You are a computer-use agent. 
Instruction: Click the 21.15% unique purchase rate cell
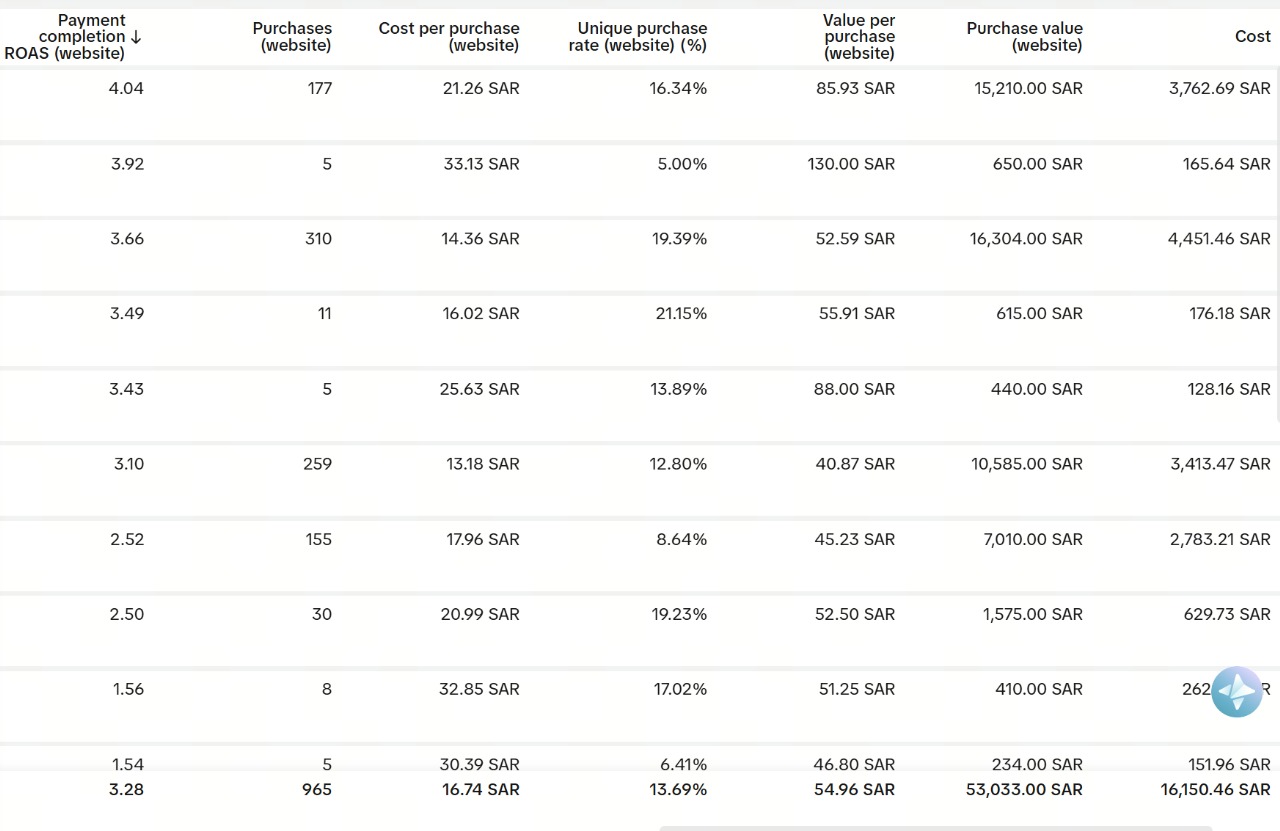[x=681, y=314]
